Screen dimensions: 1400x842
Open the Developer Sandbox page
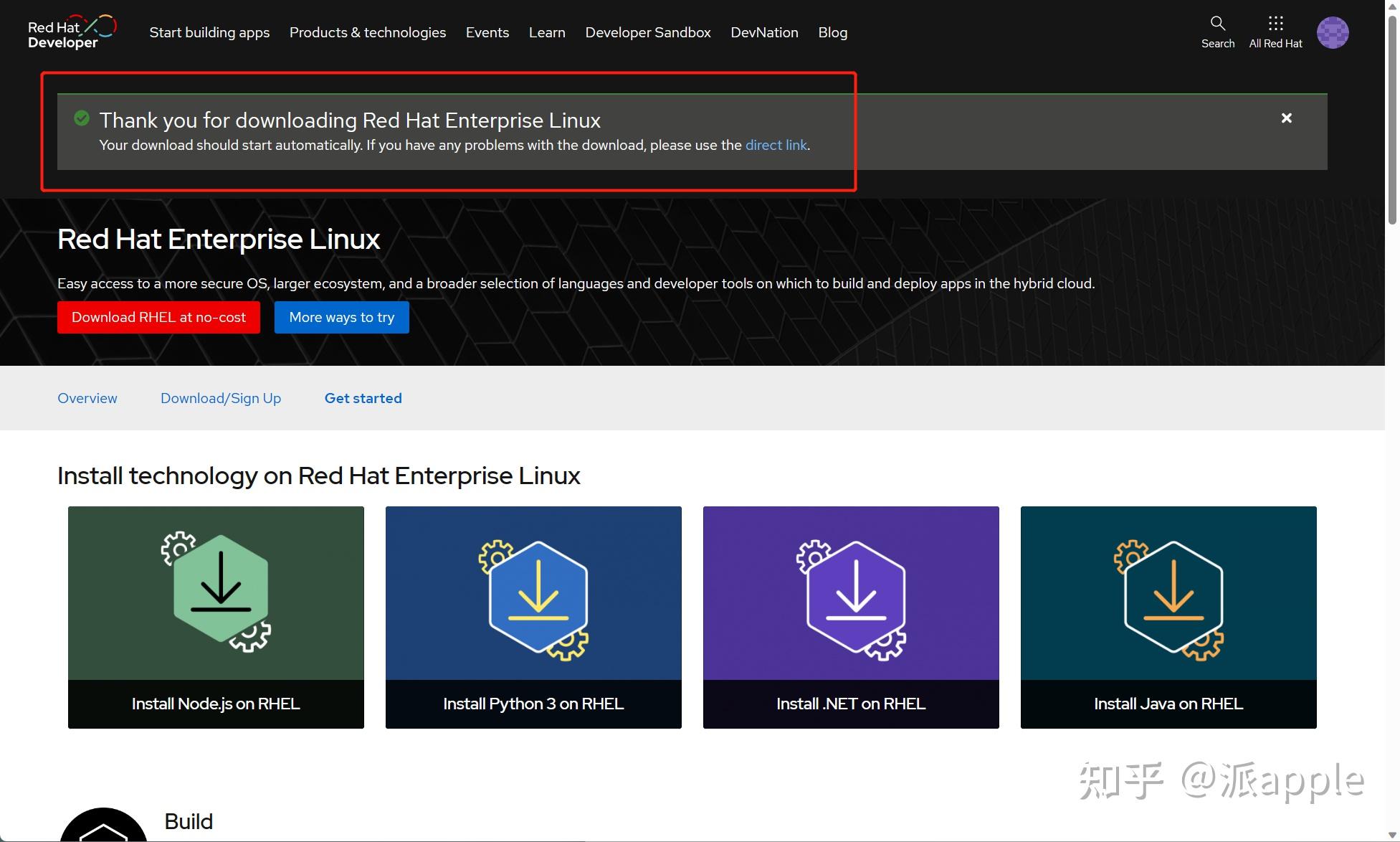pyautogui.click(x=647, y=32)
